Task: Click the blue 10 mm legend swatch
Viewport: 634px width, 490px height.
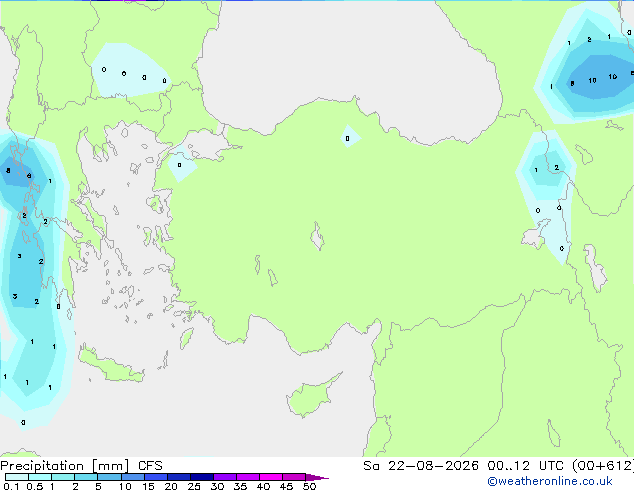Action: pyautogui.click(x=133, y=477)
